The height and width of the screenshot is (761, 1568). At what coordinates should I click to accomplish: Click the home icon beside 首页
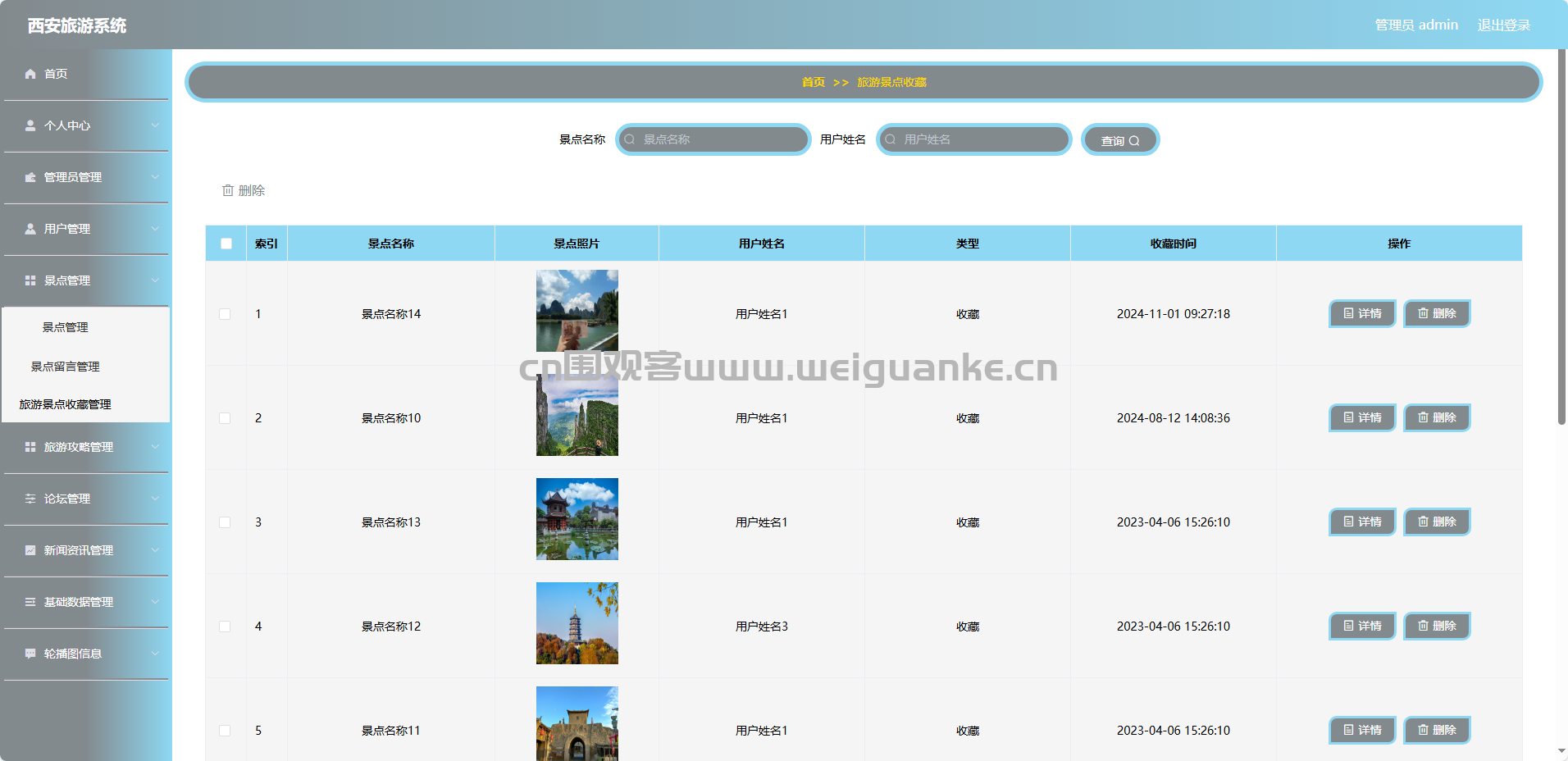pyautogui.click(x=30, y=74)
